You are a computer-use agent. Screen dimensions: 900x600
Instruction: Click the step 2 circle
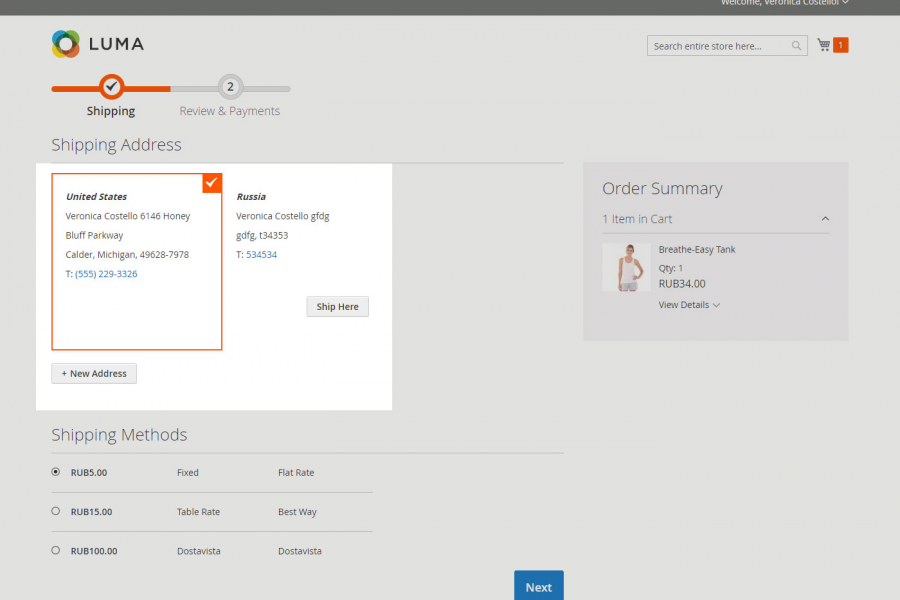pos(230,87)
